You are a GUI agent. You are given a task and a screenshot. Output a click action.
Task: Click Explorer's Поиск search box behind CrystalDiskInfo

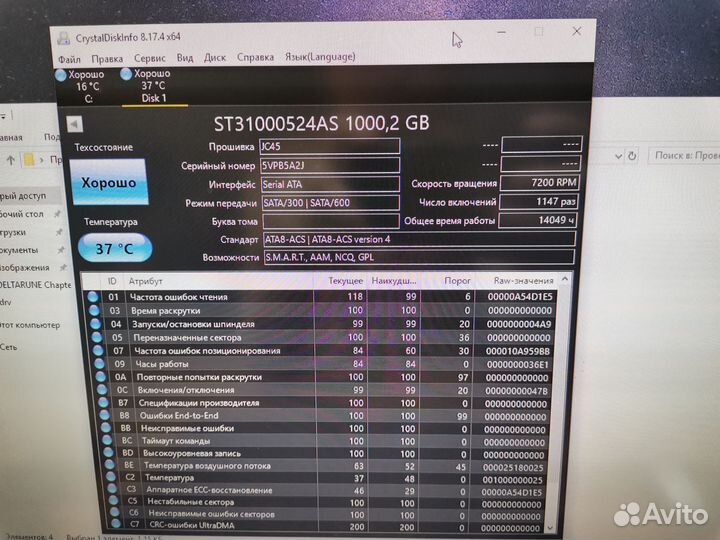[684, 156]
